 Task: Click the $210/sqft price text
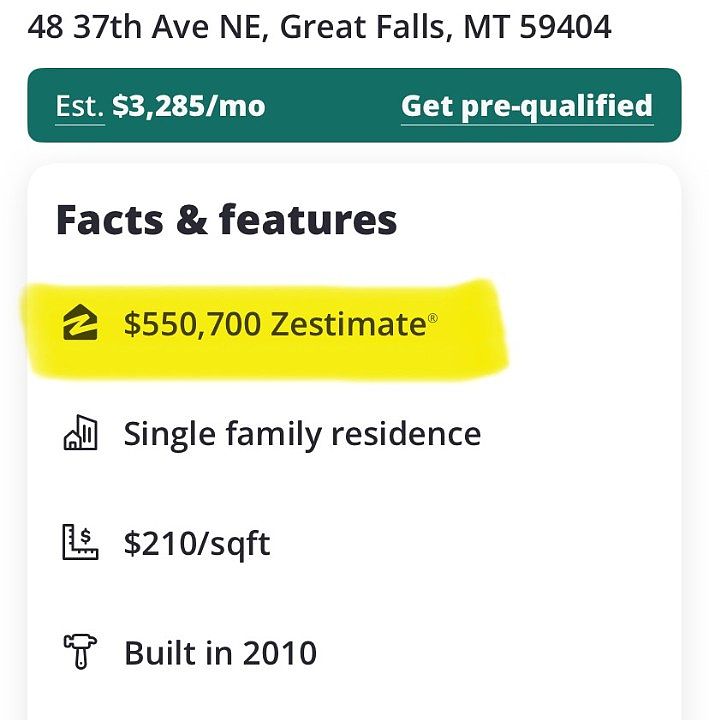(197, 544)
